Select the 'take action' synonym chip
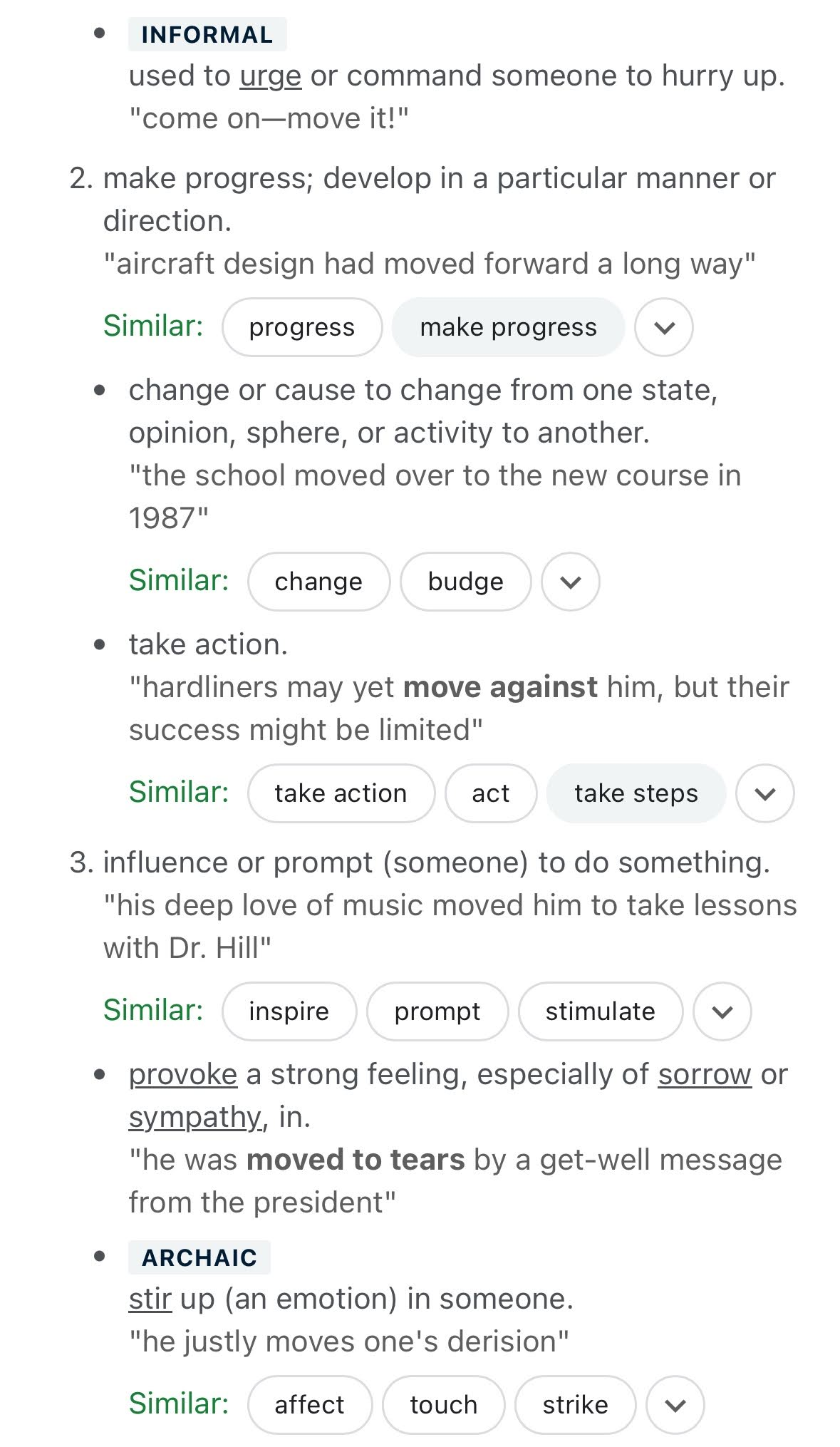The width and height of the screenshot is (840, 1447). [x=341, y=793]
